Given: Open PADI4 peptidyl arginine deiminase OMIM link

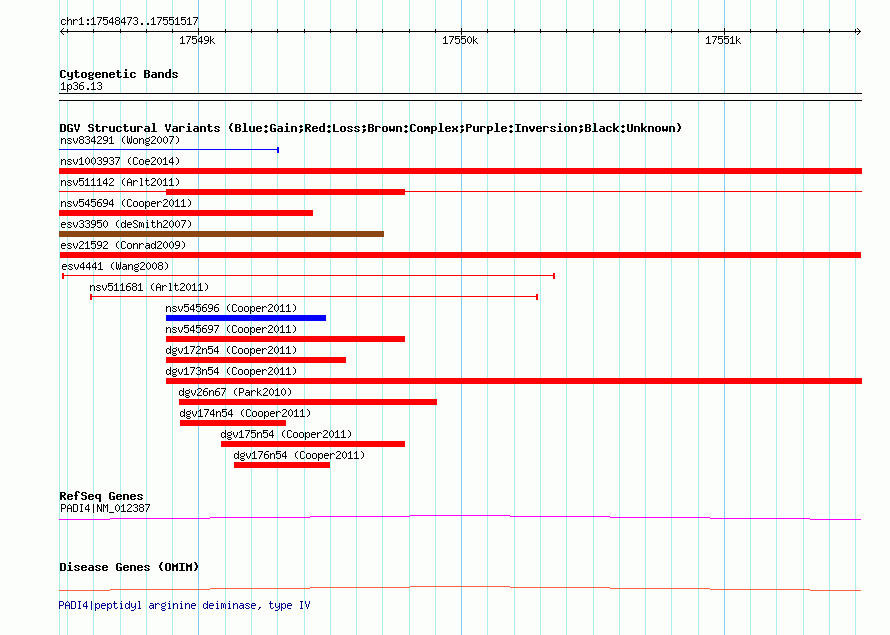Looking at the screenshot, I should [184, 605].
